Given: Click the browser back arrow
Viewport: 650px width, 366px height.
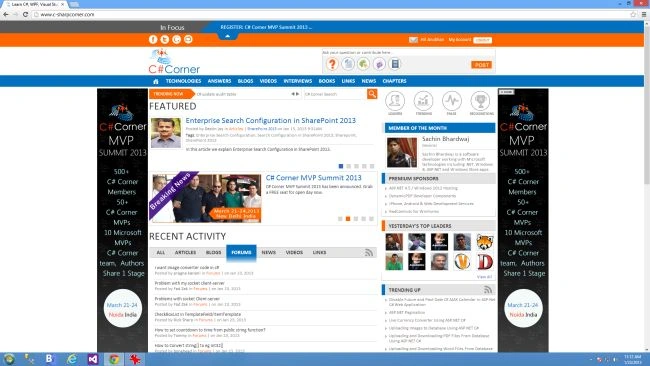Looking at the screenshot, I should tap(6, 15).
